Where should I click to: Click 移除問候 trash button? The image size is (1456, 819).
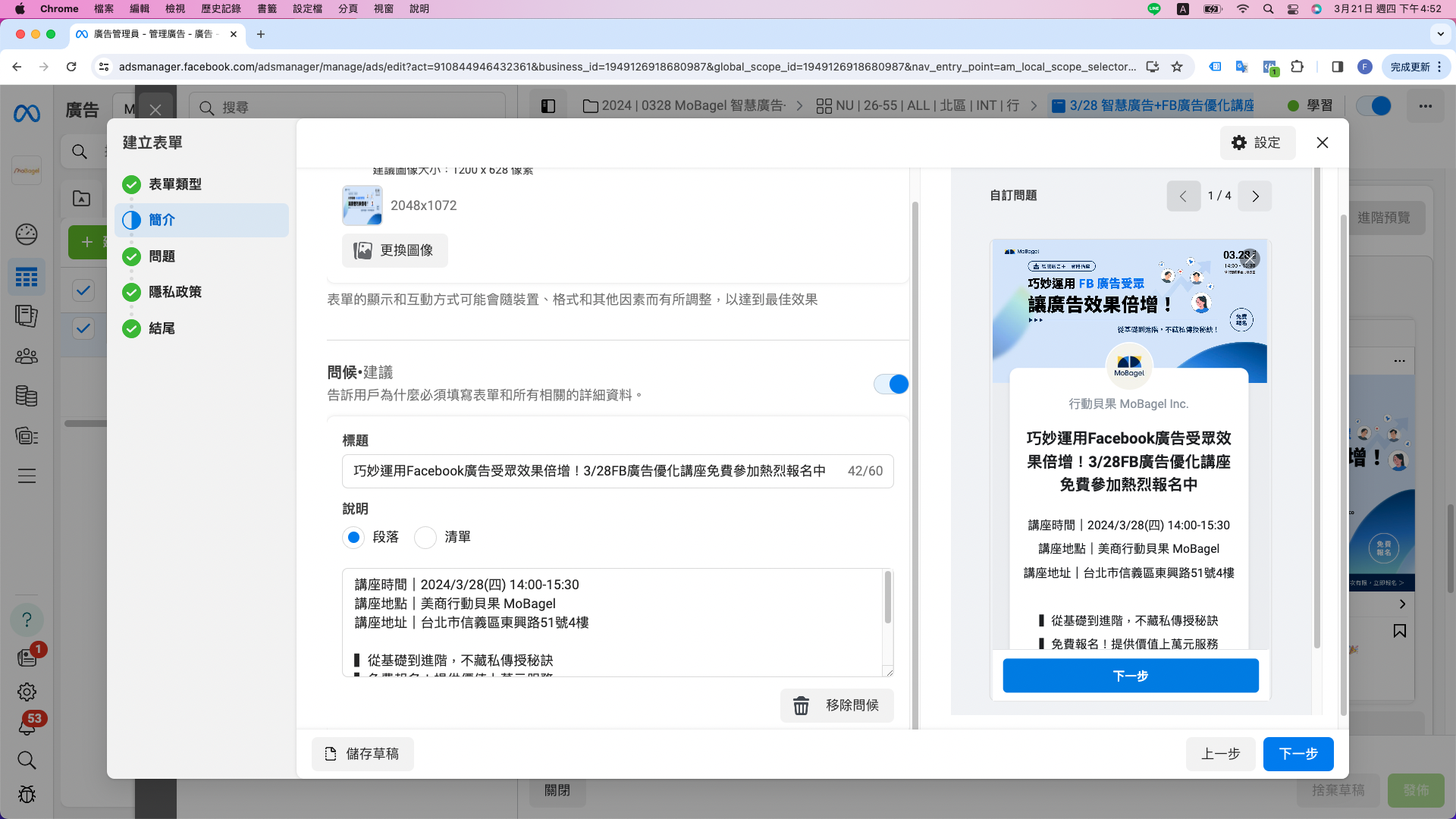(836, 705)
